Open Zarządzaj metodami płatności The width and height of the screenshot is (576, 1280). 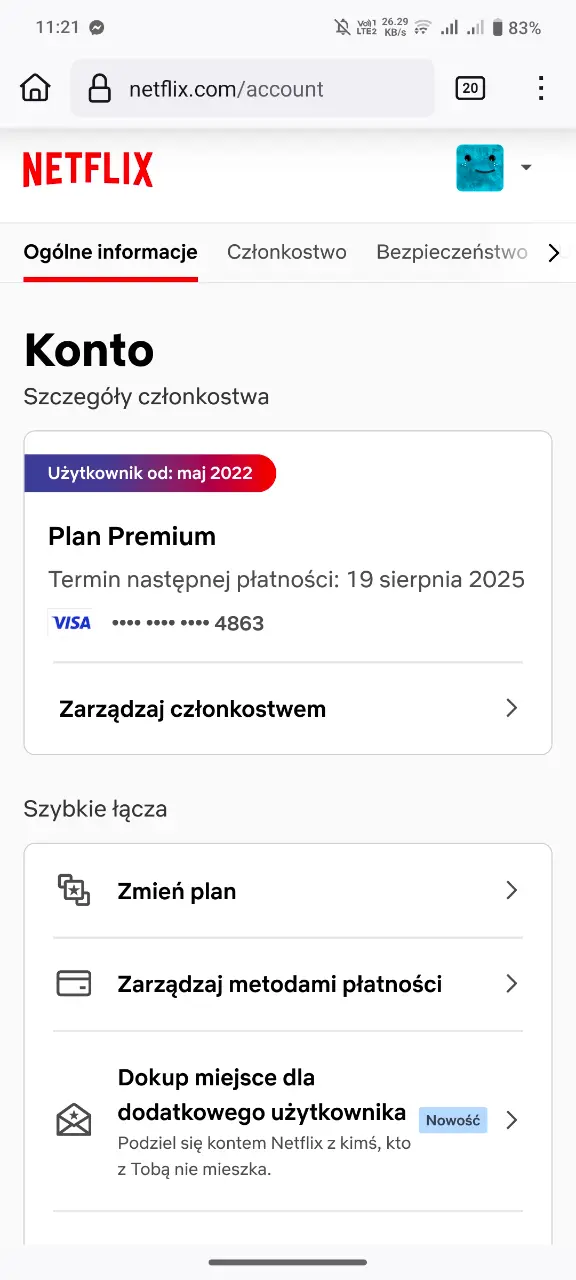(288, 984)
